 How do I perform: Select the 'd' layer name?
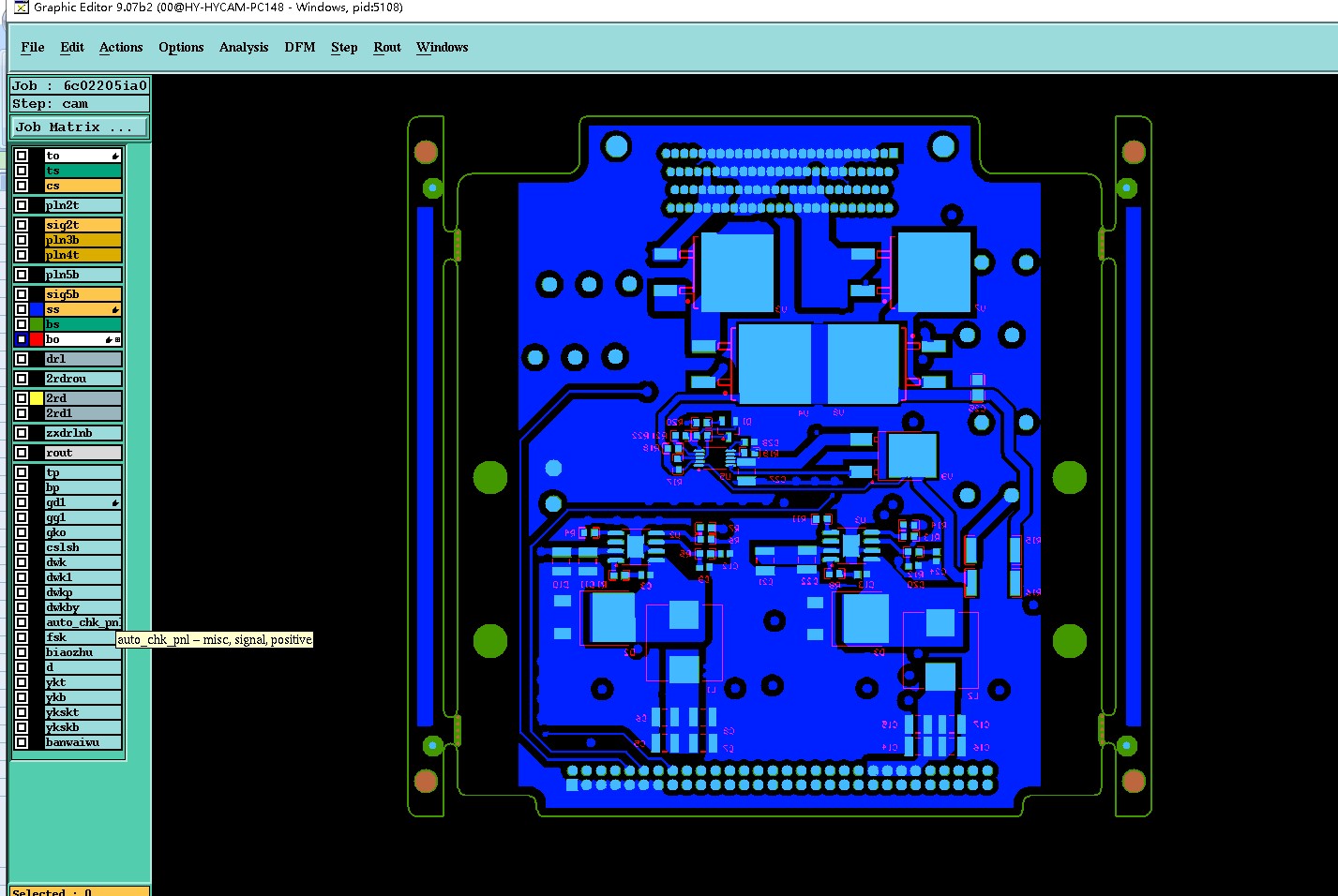(83, 668)
